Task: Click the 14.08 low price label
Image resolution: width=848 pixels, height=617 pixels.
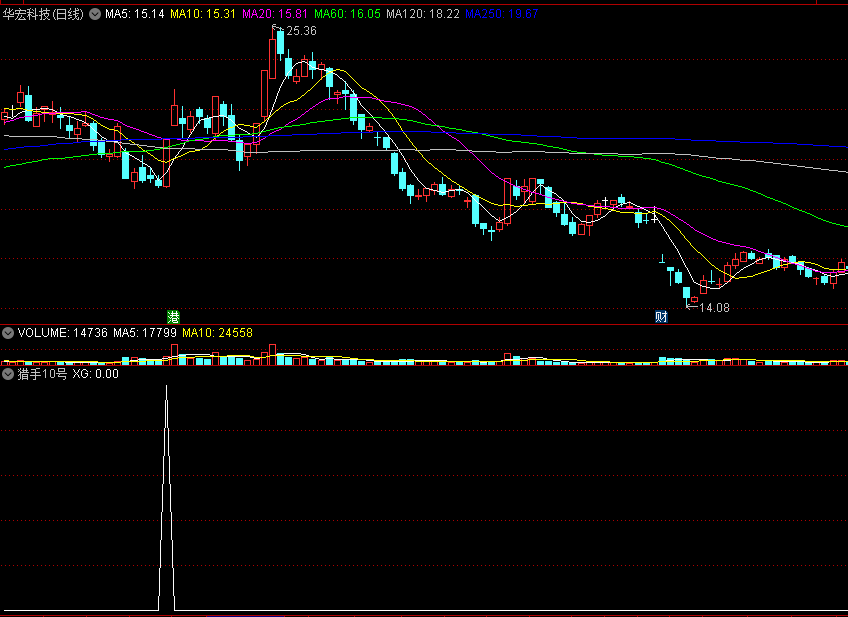Action: pyautogui.click(x=714, y=308)
